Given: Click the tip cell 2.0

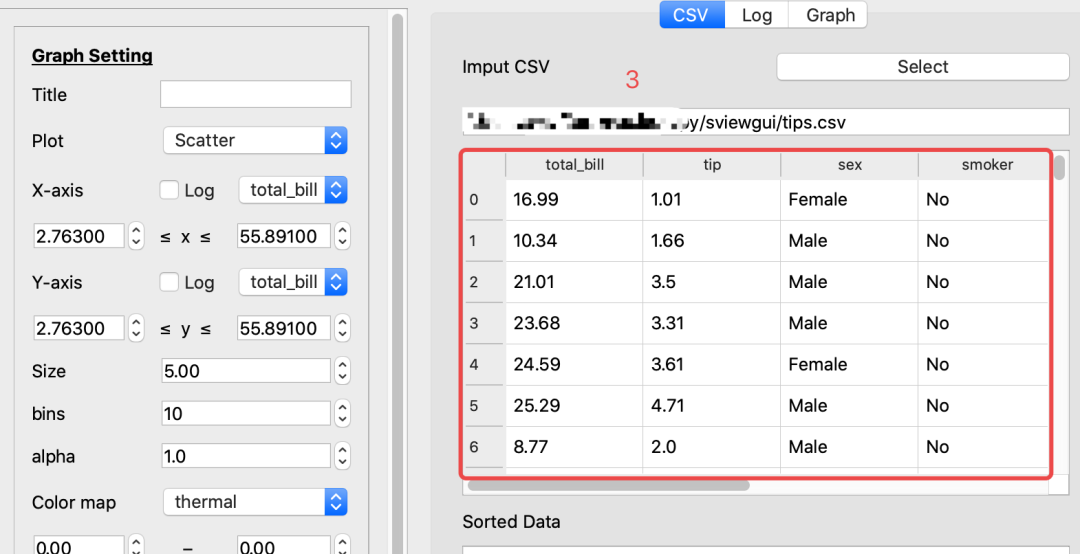Looking at the screenshot, I should tap(712, 447).
